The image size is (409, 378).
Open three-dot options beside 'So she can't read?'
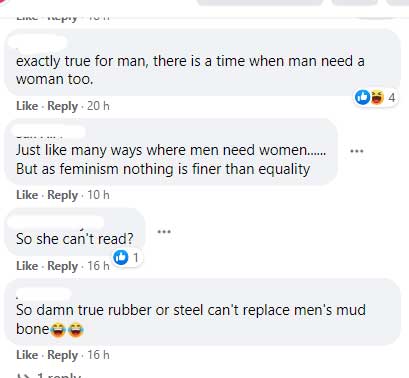[164, 231]
